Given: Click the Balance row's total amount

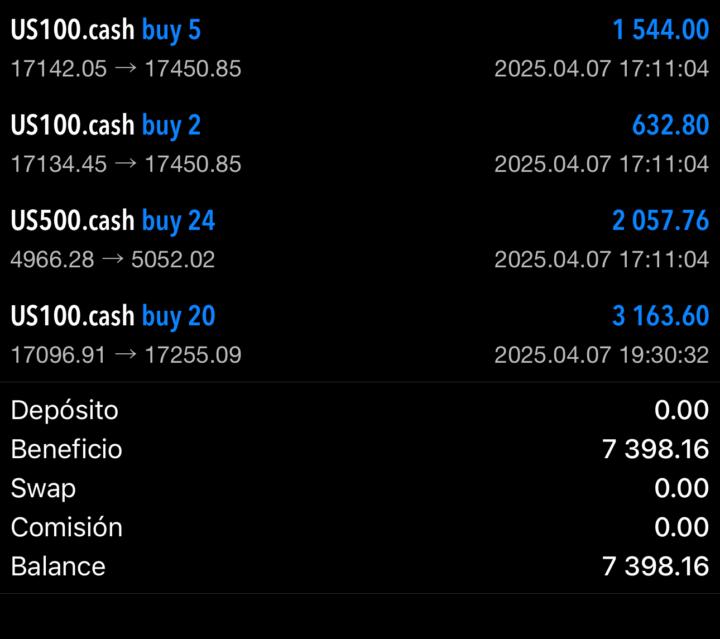Looking at the screenshot, I should (655, 566).
